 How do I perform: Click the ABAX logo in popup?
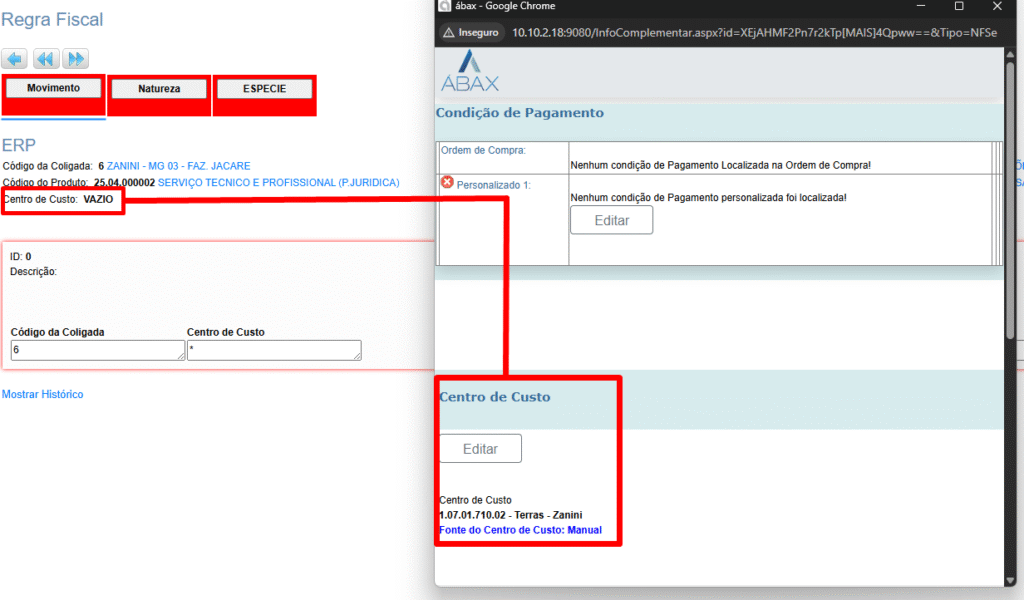click(469, 73)
